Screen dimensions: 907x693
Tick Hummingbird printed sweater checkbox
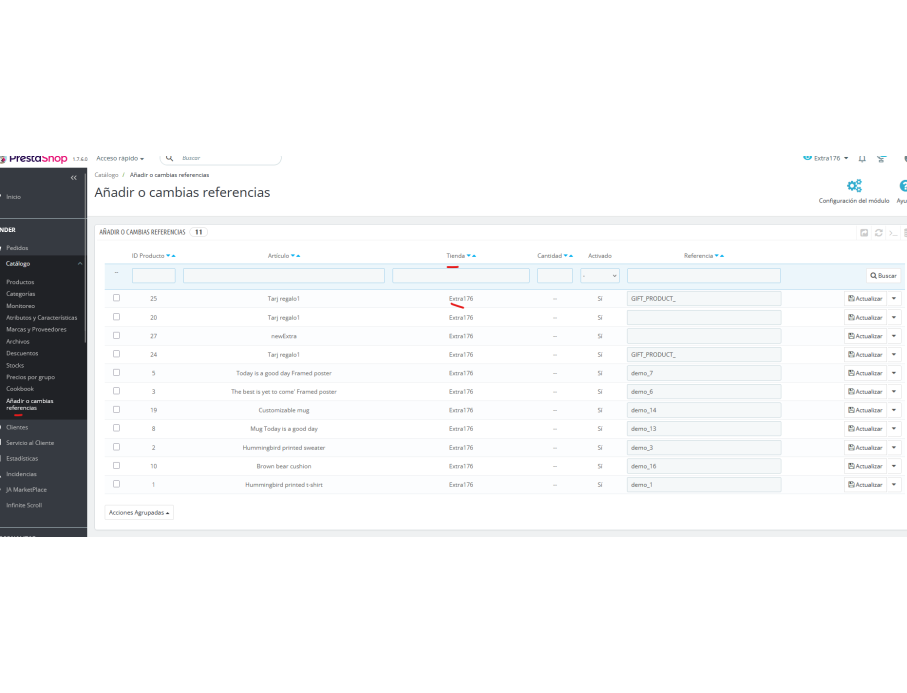[x=116, y=447]
